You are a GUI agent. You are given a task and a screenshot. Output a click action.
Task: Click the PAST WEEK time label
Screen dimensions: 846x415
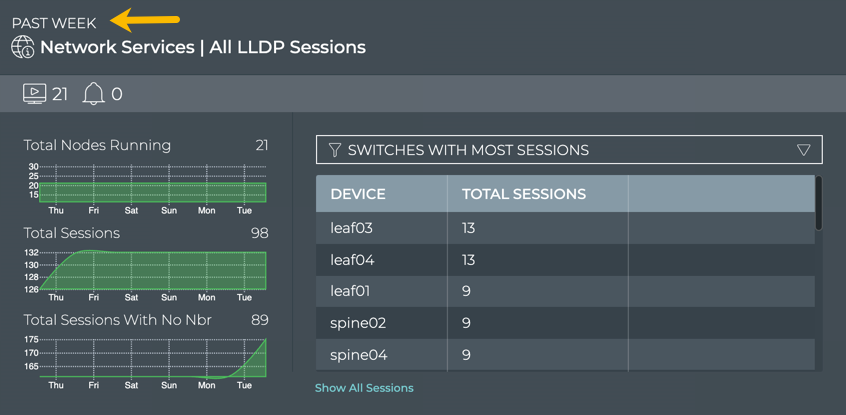54,23
